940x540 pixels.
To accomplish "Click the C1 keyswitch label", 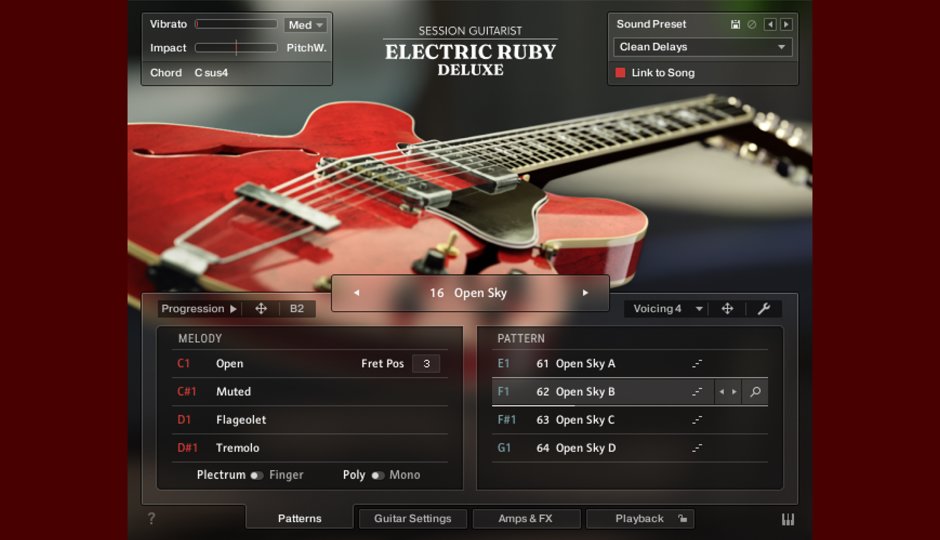I will tap(183, 364).
